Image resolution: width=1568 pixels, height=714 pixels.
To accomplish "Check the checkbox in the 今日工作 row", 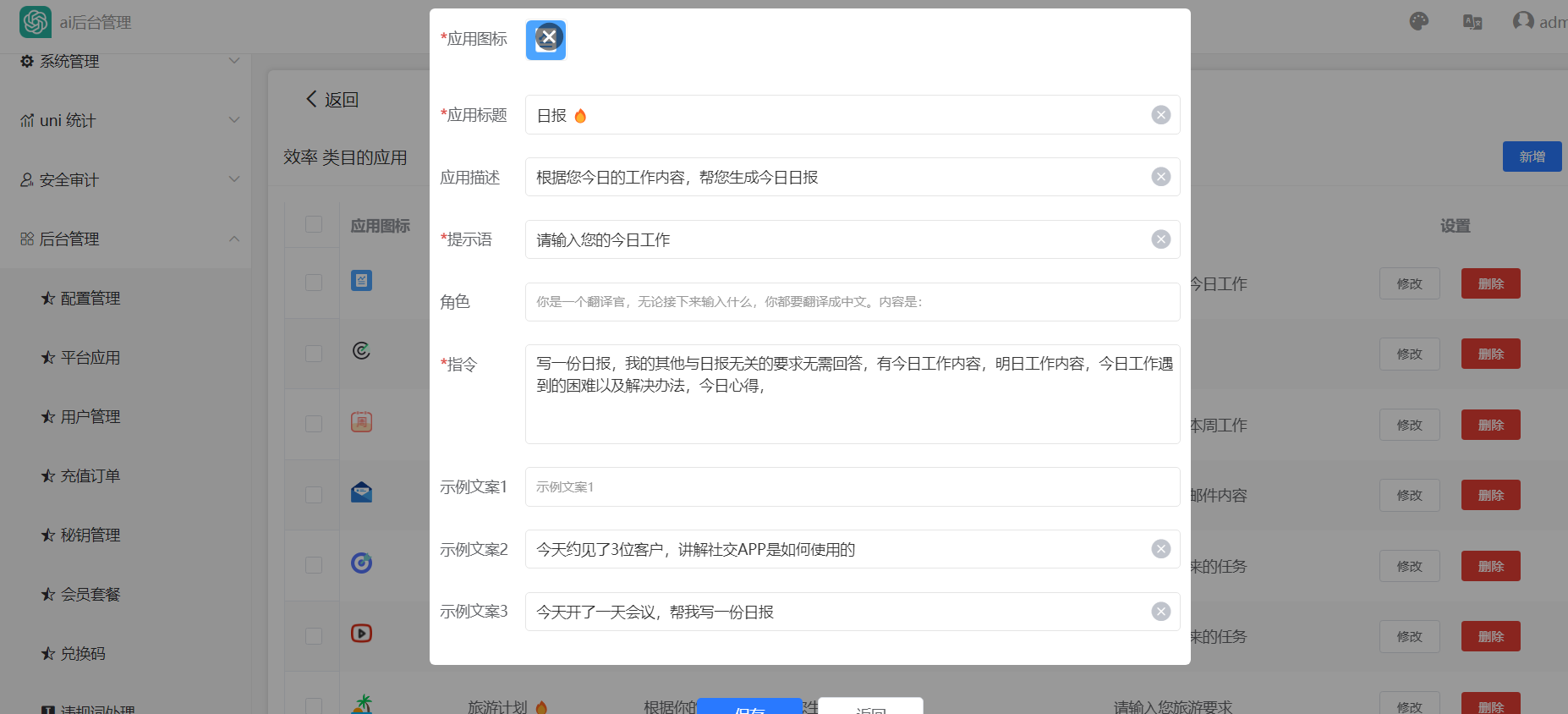I will (314, 283).
